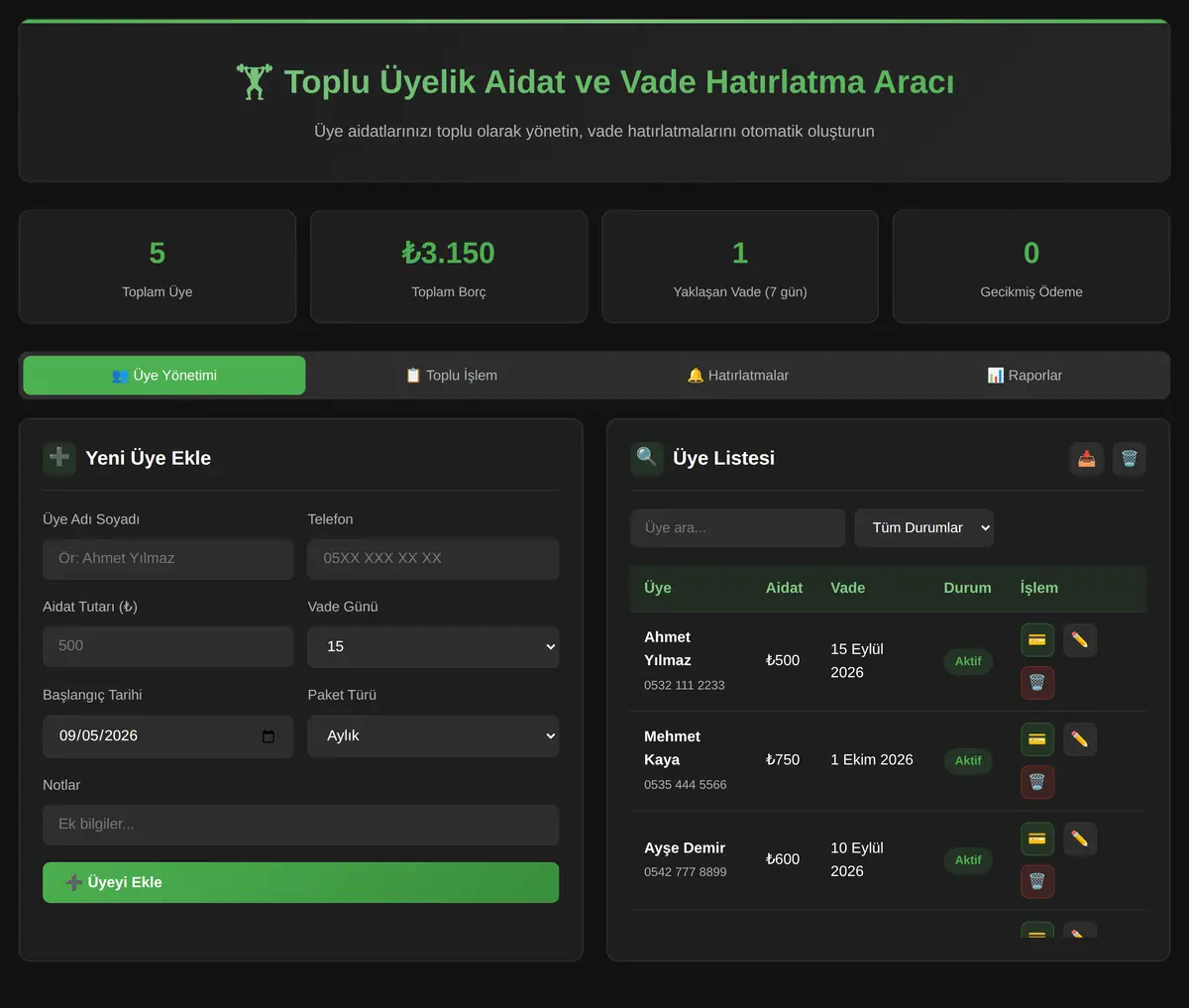Click the Aidat Tutarı amount field
The height and width of the screenshot is (1008, 1189).
pos(168,646)
